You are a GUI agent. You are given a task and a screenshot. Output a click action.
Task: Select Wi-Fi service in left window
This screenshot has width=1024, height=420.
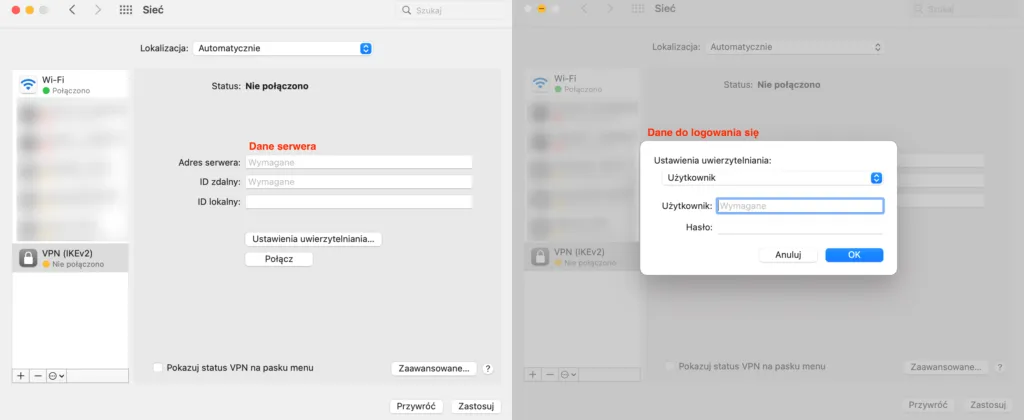(x=71, y=84)
